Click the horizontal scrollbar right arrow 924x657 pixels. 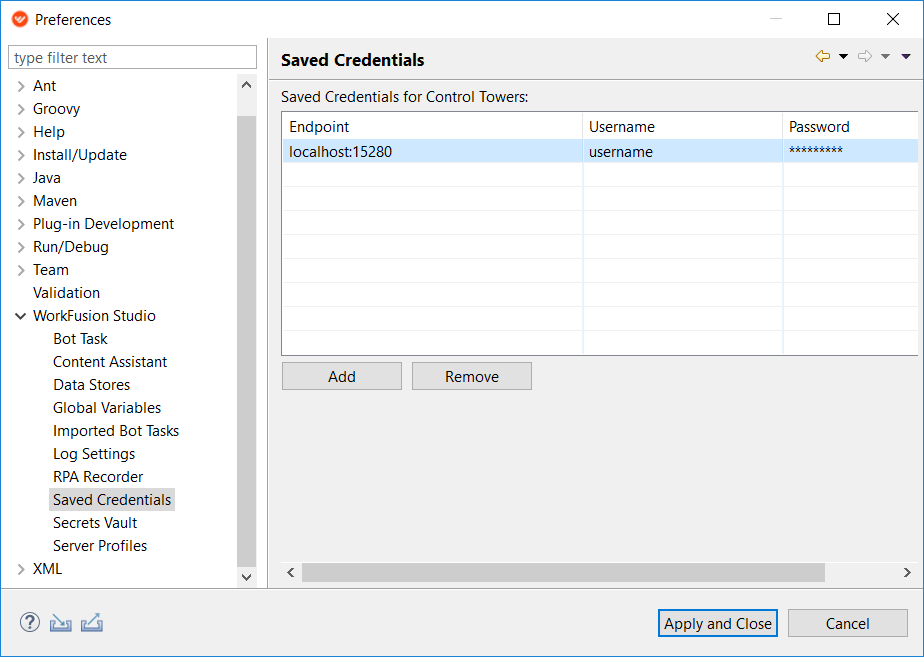pyautogui.click(x=907, y=572)
